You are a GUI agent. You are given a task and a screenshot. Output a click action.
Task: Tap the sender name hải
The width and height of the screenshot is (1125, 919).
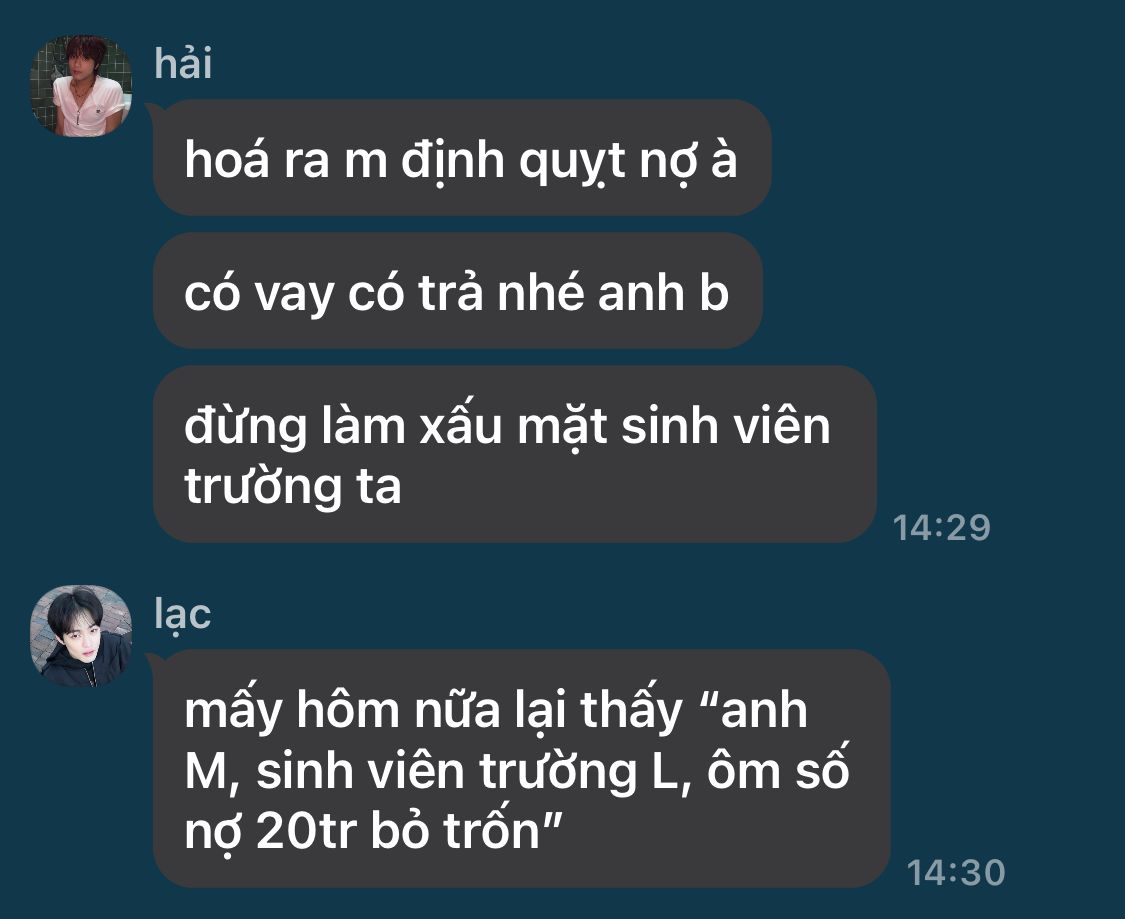[183, 63]
